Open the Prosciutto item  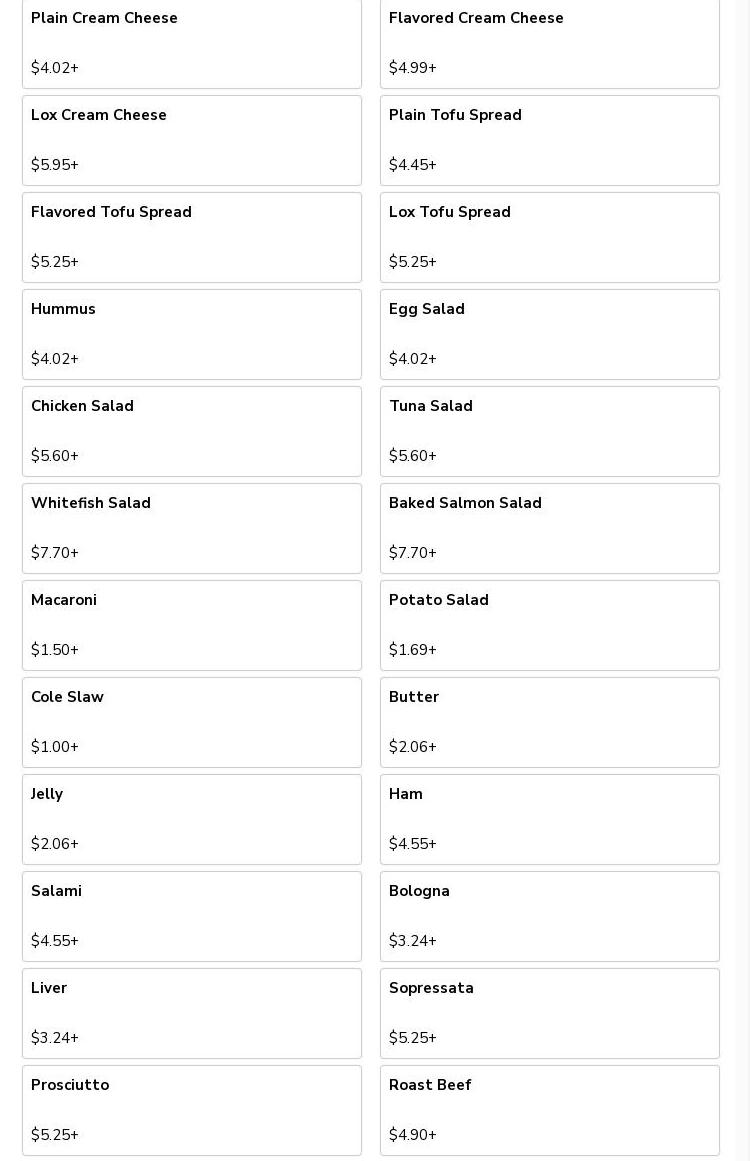click(x=191, y=1110)
